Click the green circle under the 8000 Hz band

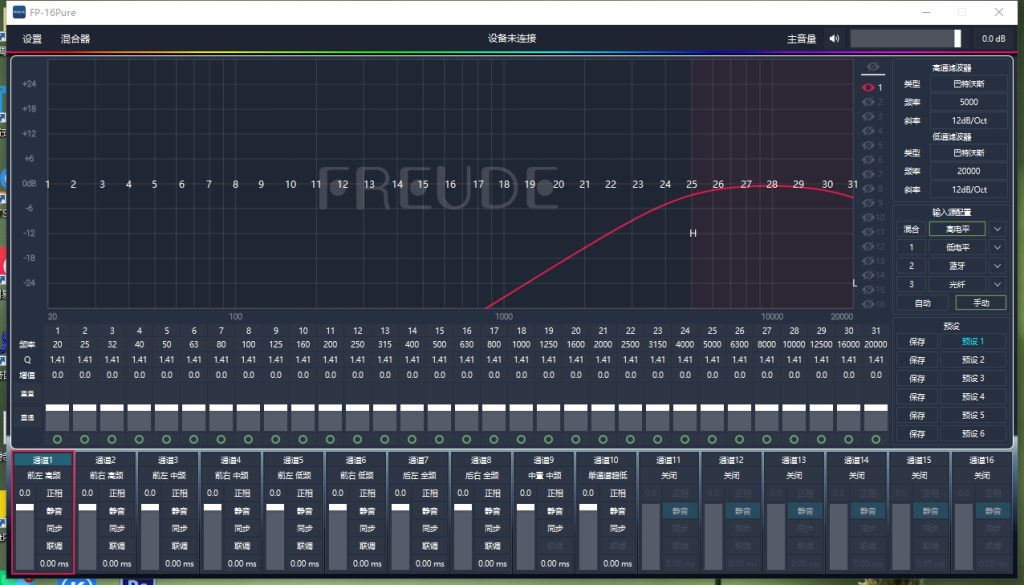pyautogui.click(x=767, y=439)
